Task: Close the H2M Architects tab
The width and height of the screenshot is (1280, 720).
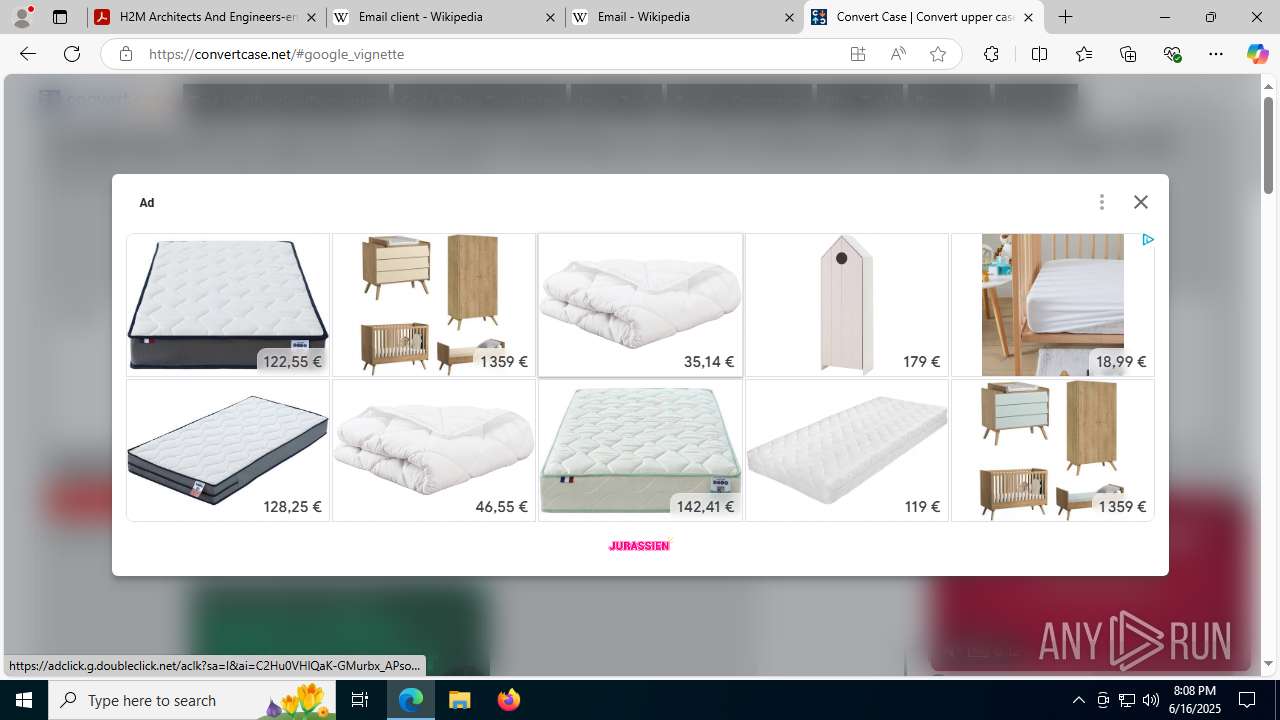Action: pos(311,17)
